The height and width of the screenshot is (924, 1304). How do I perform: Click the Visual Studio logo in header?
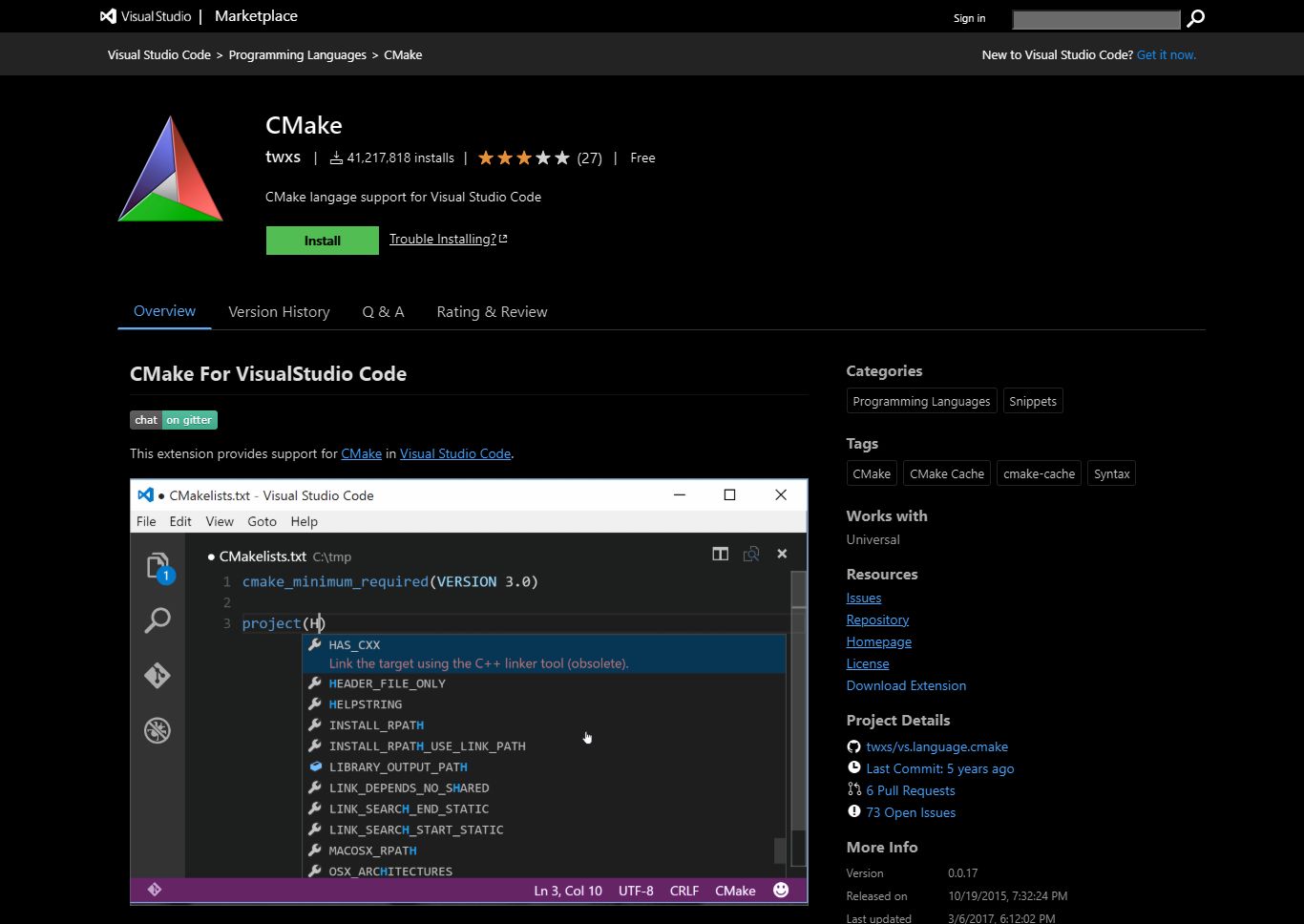coord(145,16)
